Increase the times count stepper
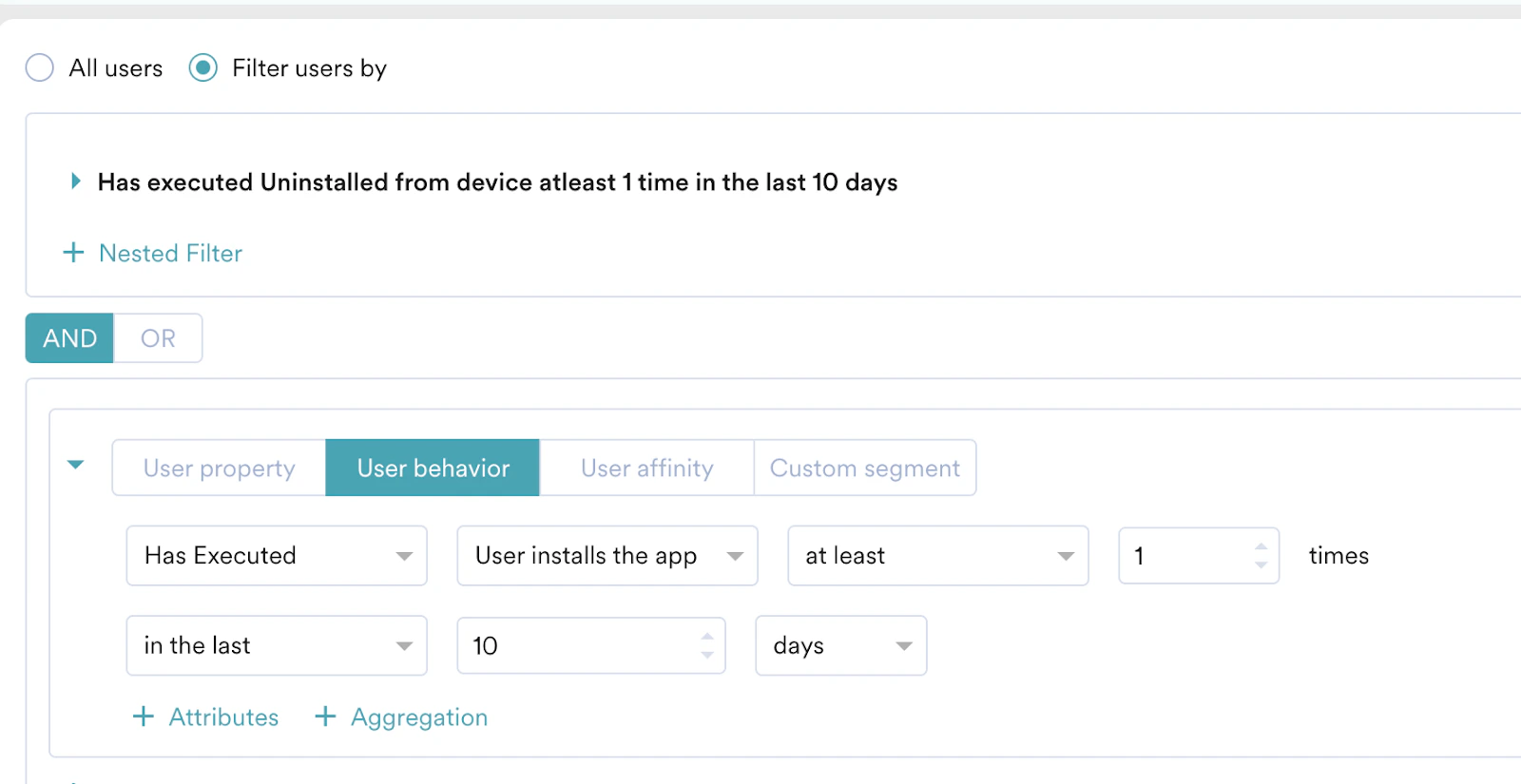The height and width of the screenshot is (784, 1521). (x=1261, y=547)
